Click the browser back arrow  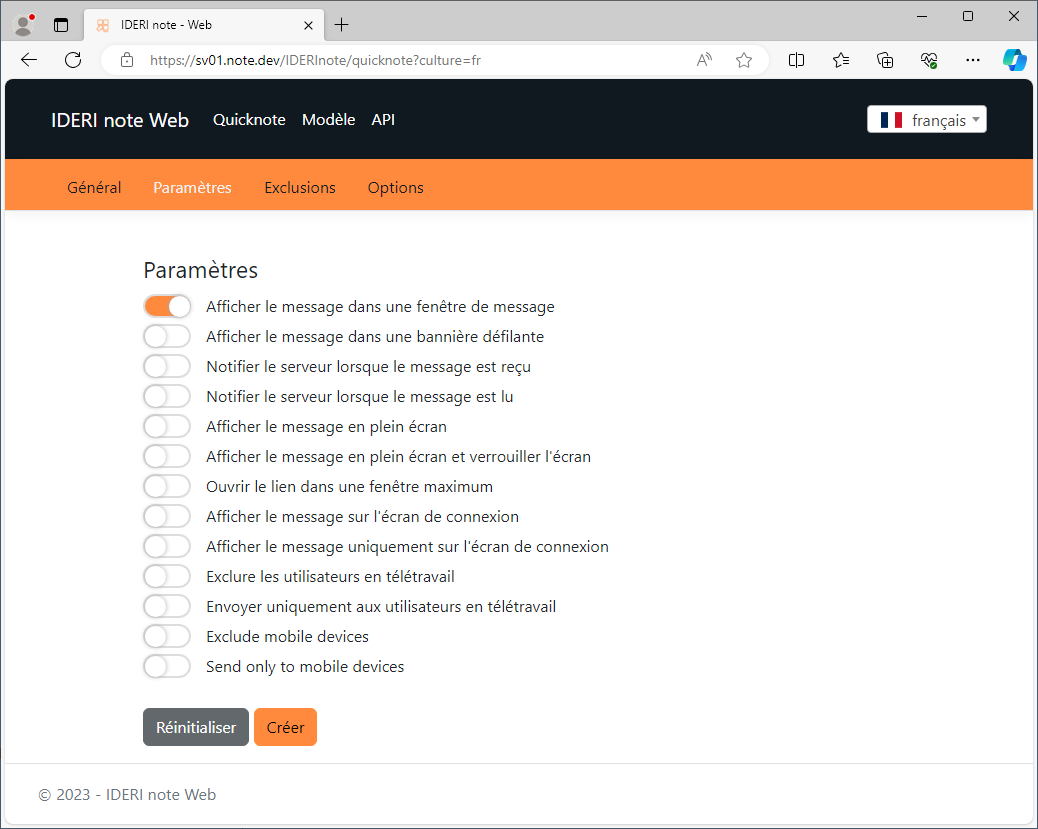(x=28, y=60)
